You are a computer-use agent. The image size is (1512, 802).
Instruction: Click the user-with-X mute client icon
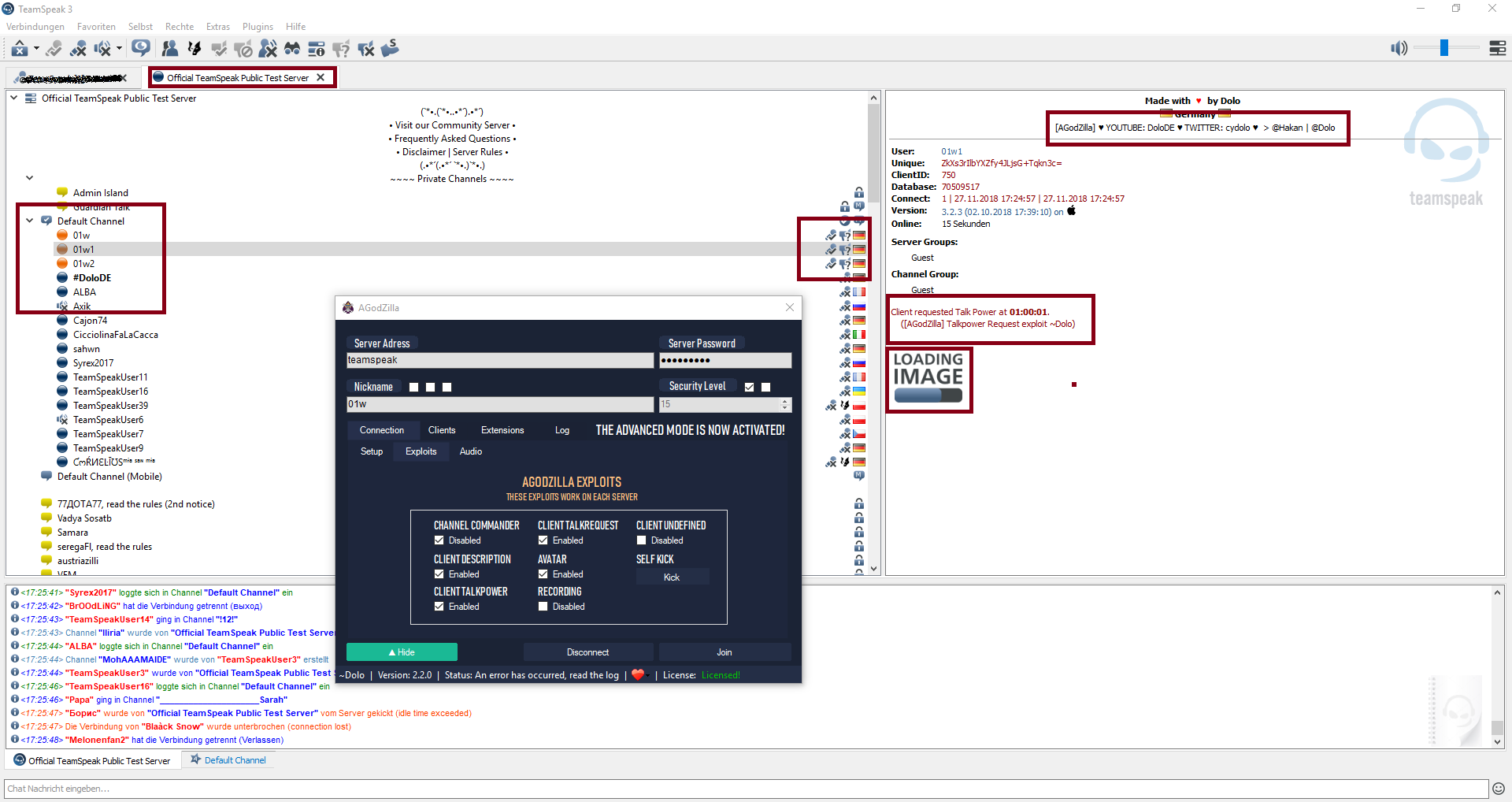(268, 49)
